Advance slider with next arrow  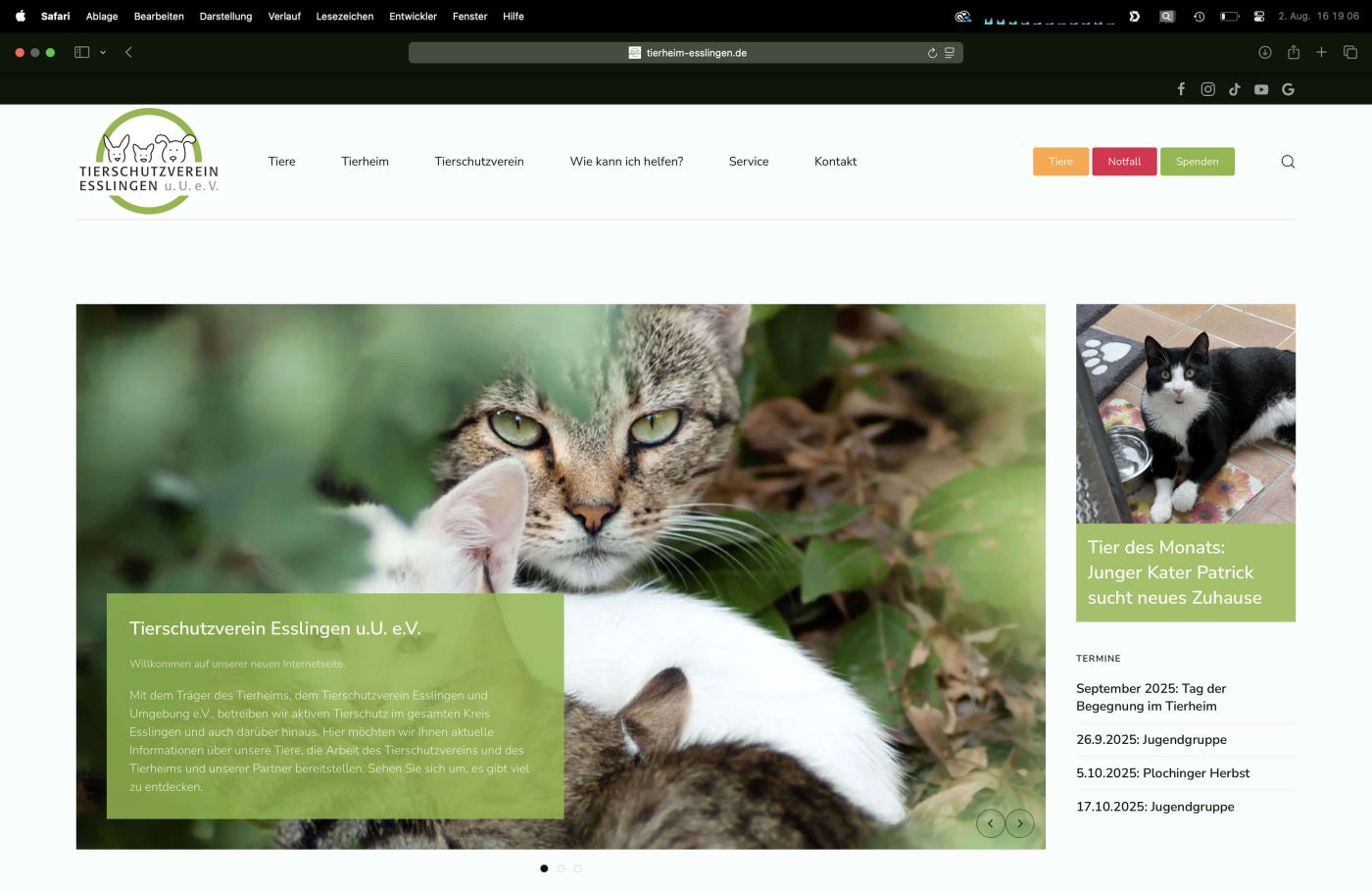point(1020,823)
